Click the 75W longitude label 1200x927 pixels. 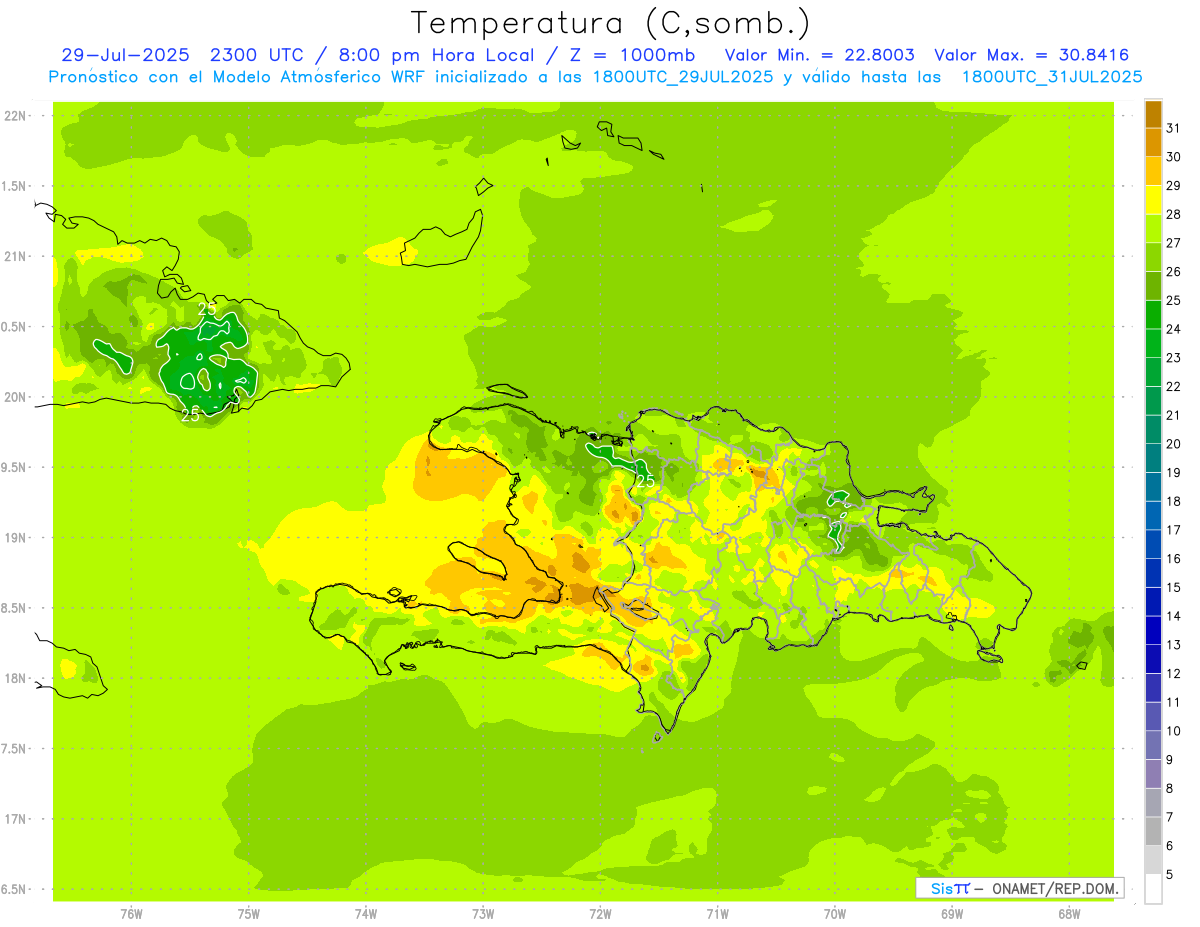pyautogui.click(x=249, y=915)
